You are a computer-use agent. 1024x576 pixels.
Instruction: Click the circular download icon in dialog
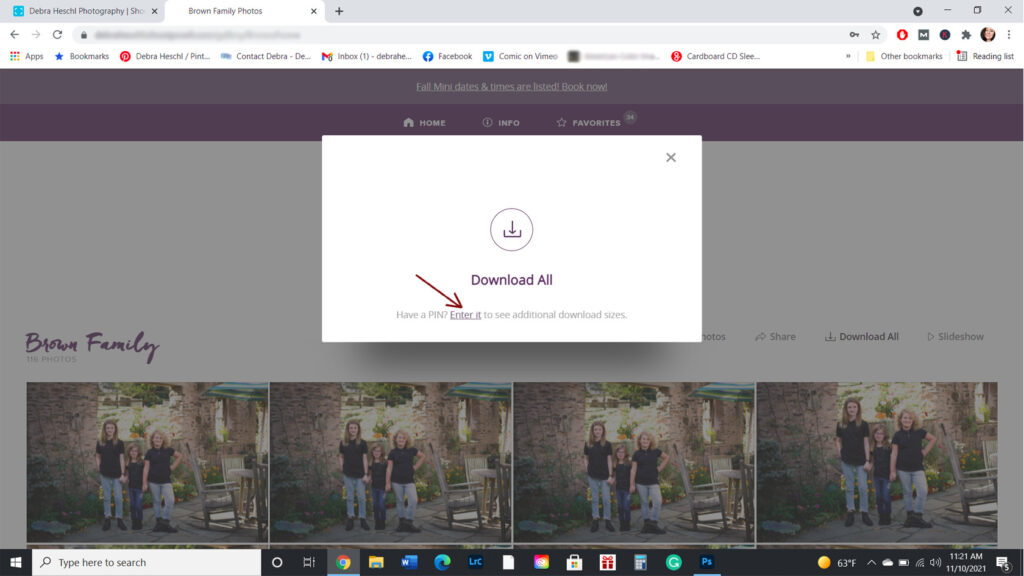pyautogui.click(x=511, y=229)
